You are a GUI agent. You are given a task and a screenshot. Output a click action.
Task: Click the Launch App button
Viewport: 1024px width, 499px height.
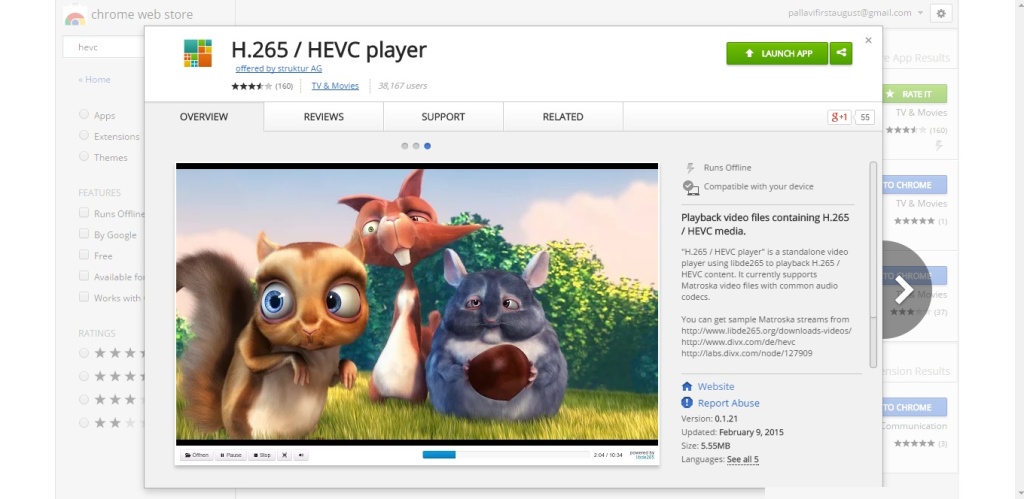tap(777, 54)
